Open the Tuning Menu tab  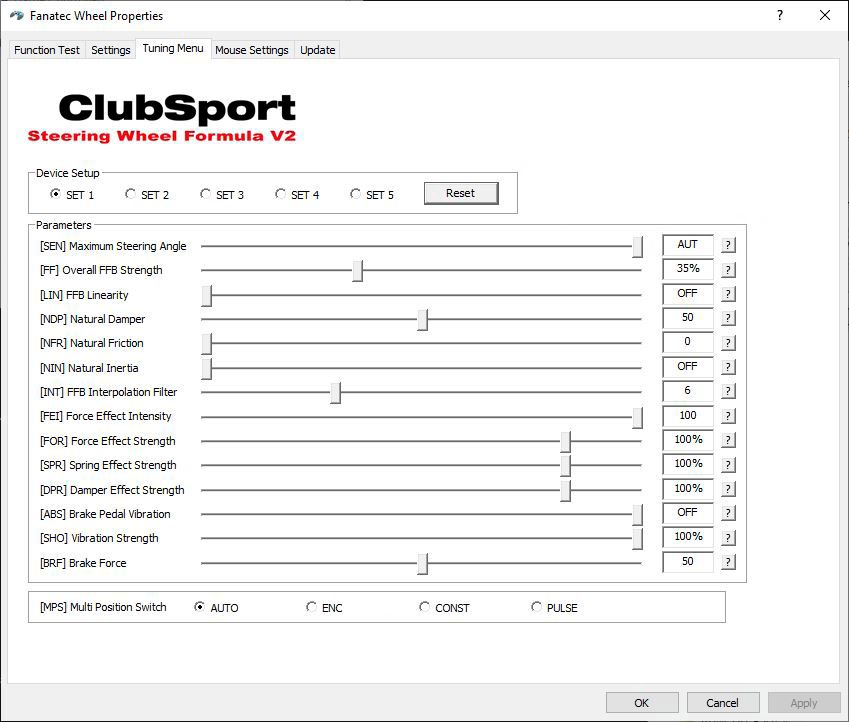click(x=173, y=48)
